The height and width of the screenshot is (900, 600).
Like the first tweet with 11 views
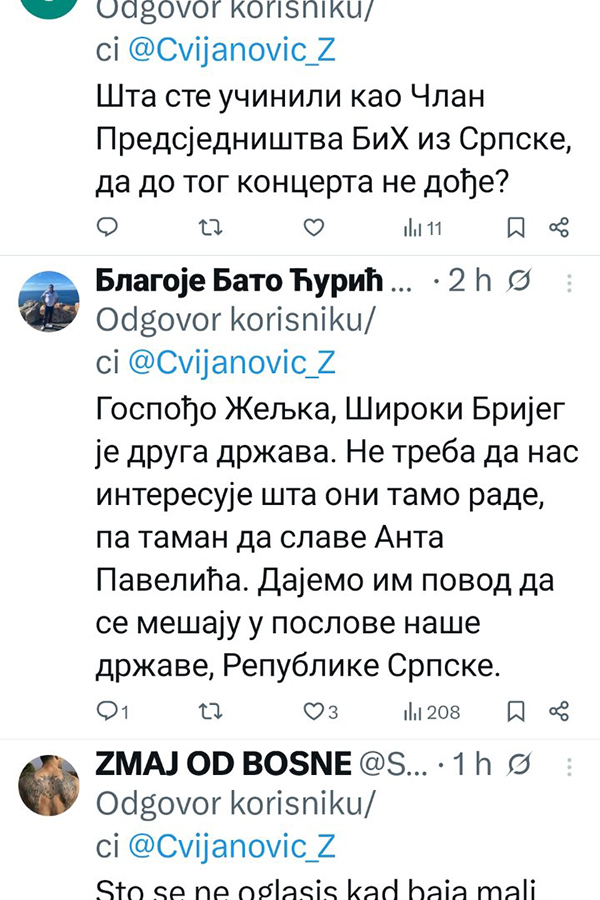(x=314, y=228)
